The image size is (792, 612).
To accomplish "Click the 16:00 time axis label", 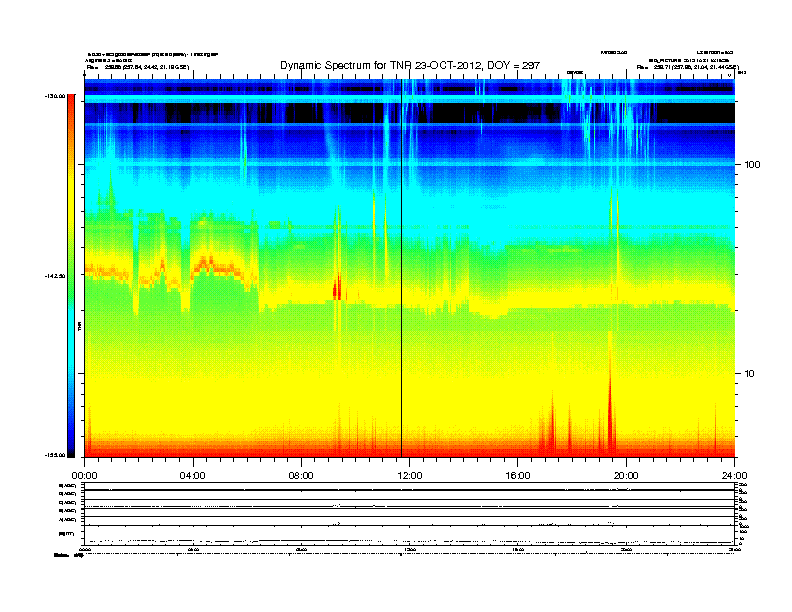I will click(518, 476).
